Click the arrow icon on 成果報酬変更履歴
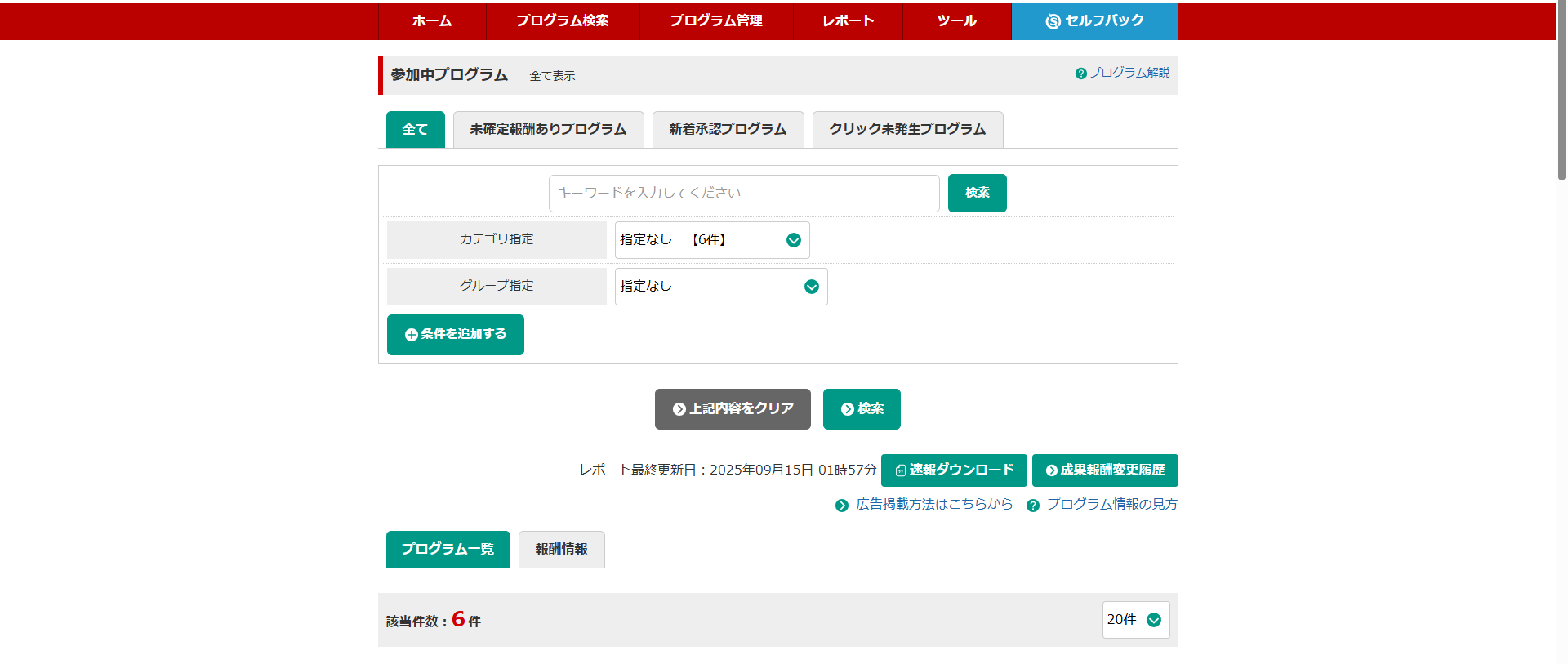The height and width of the screenshot is (664, 1568). coord(1051,470)
